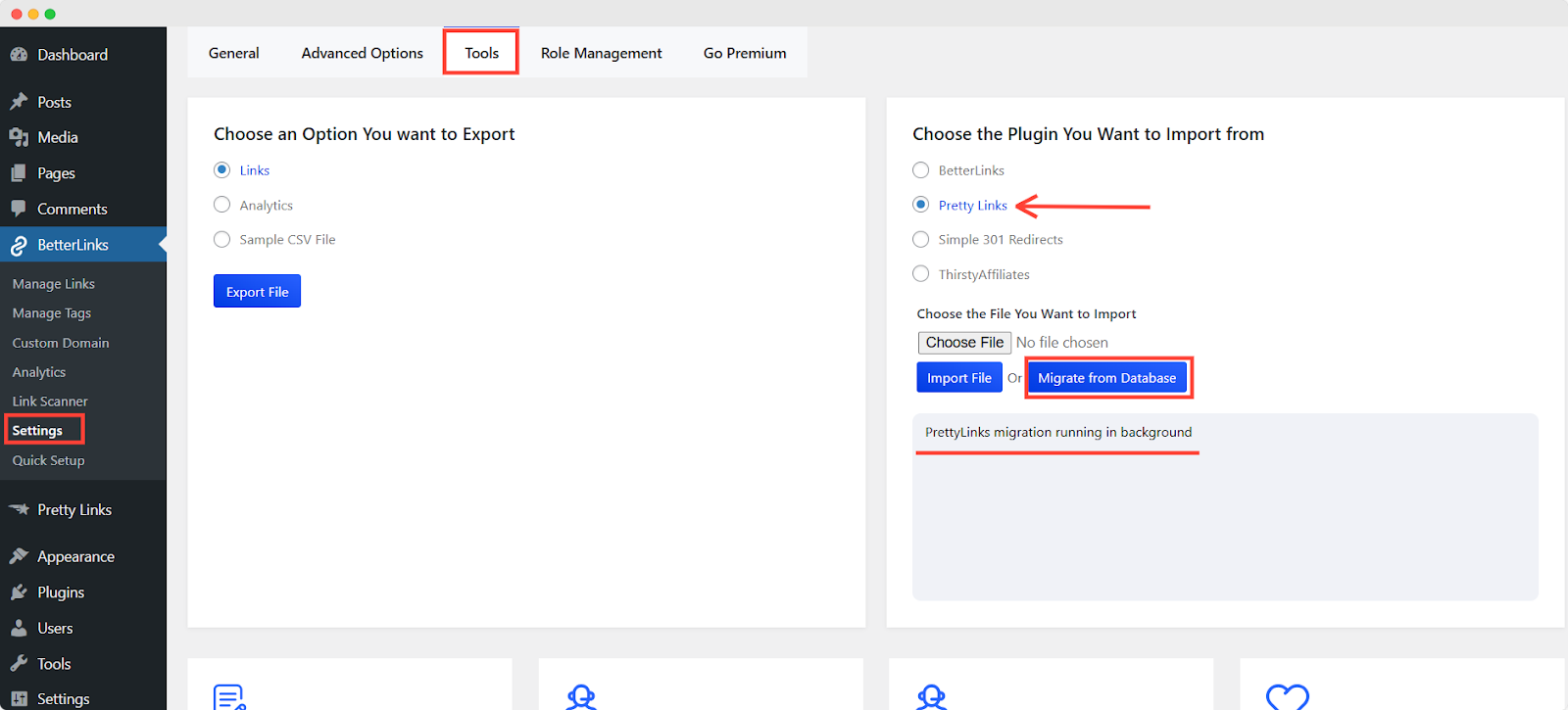Viewport: 1568px width, 710px height.
Task: Click the Dashboard gauge icon in sidebar
Action: (x=19, y=55)
